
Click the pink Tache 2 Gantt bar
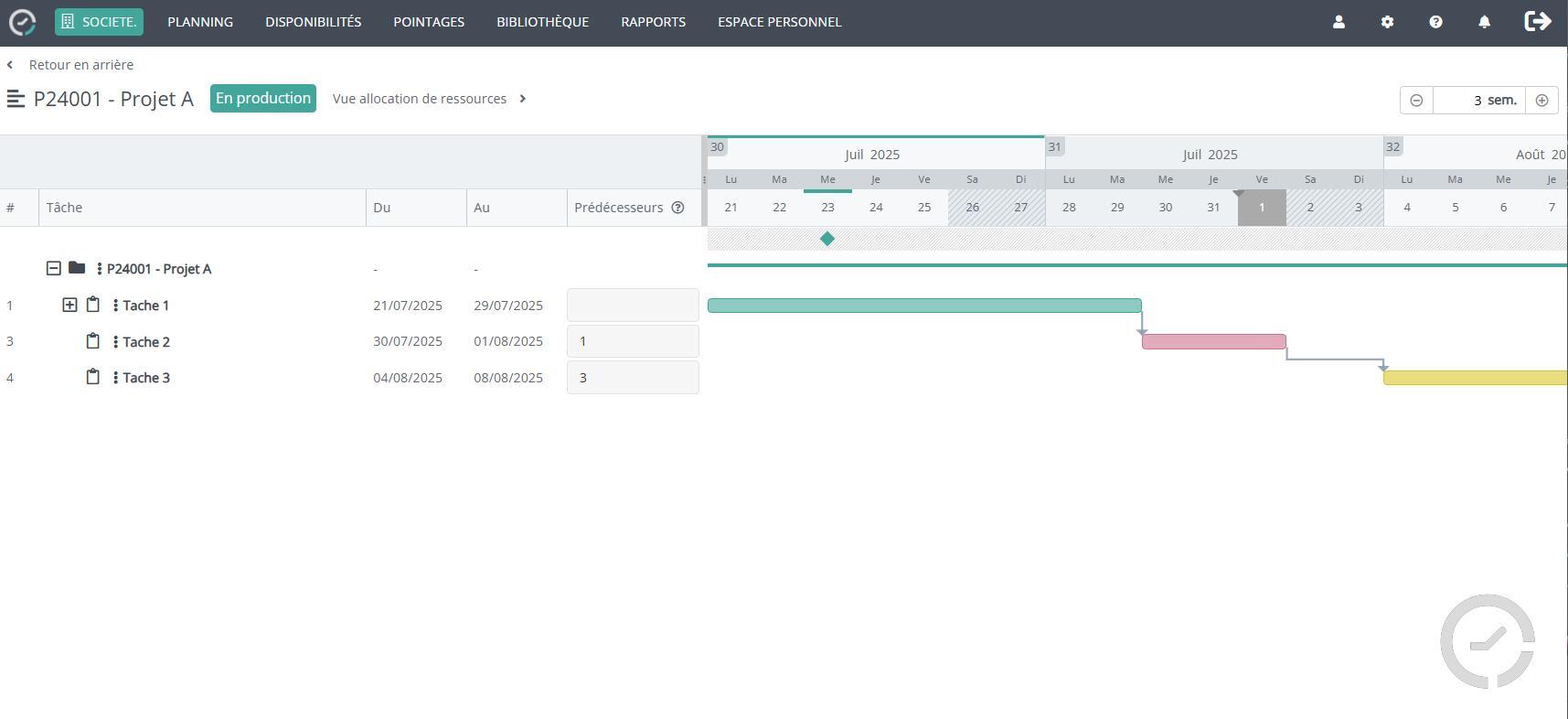click(x=1213, y=342)
